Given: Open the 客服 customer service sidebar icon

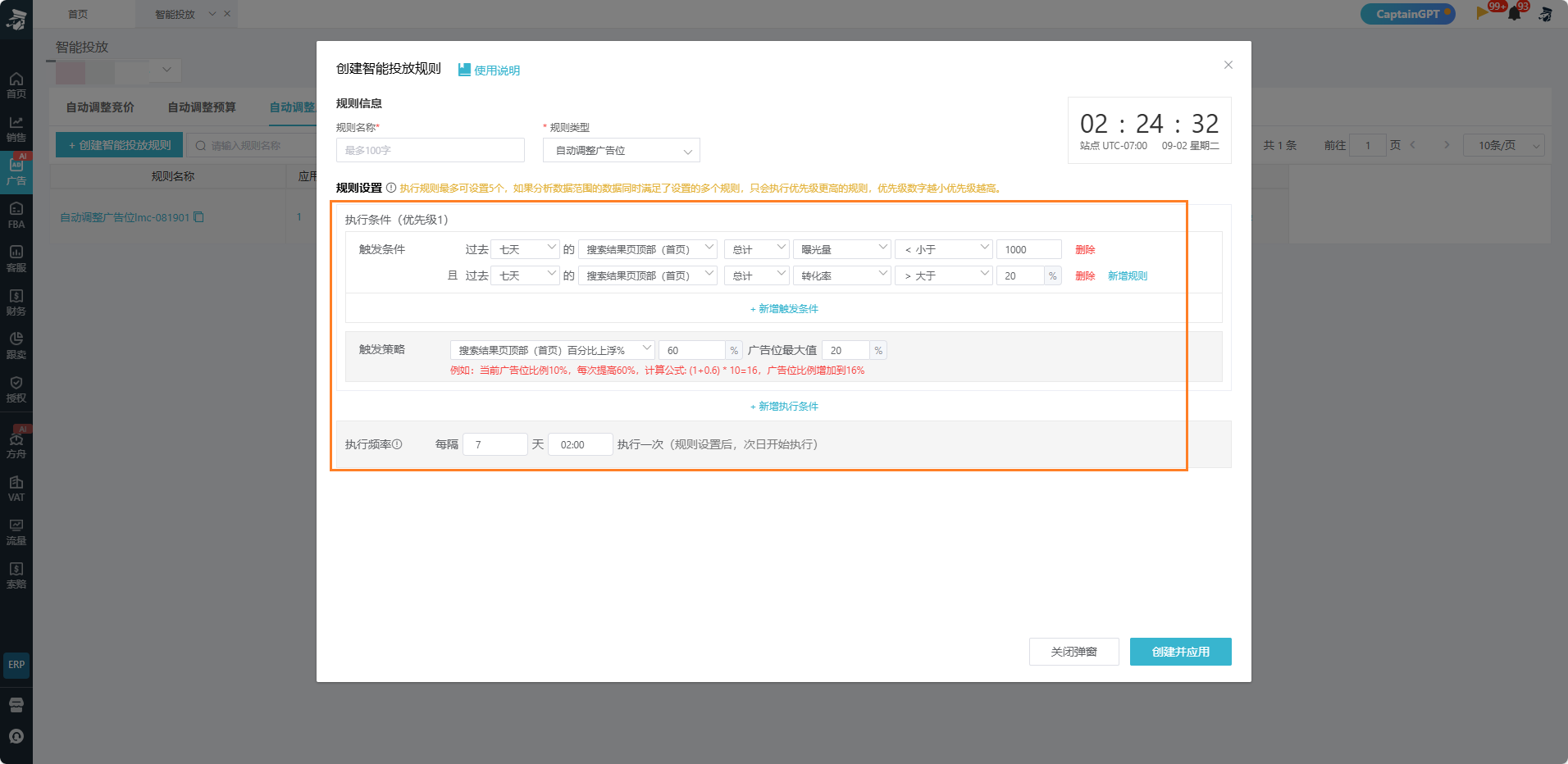Looking at the screenshot, I should [x=16, y=259].
